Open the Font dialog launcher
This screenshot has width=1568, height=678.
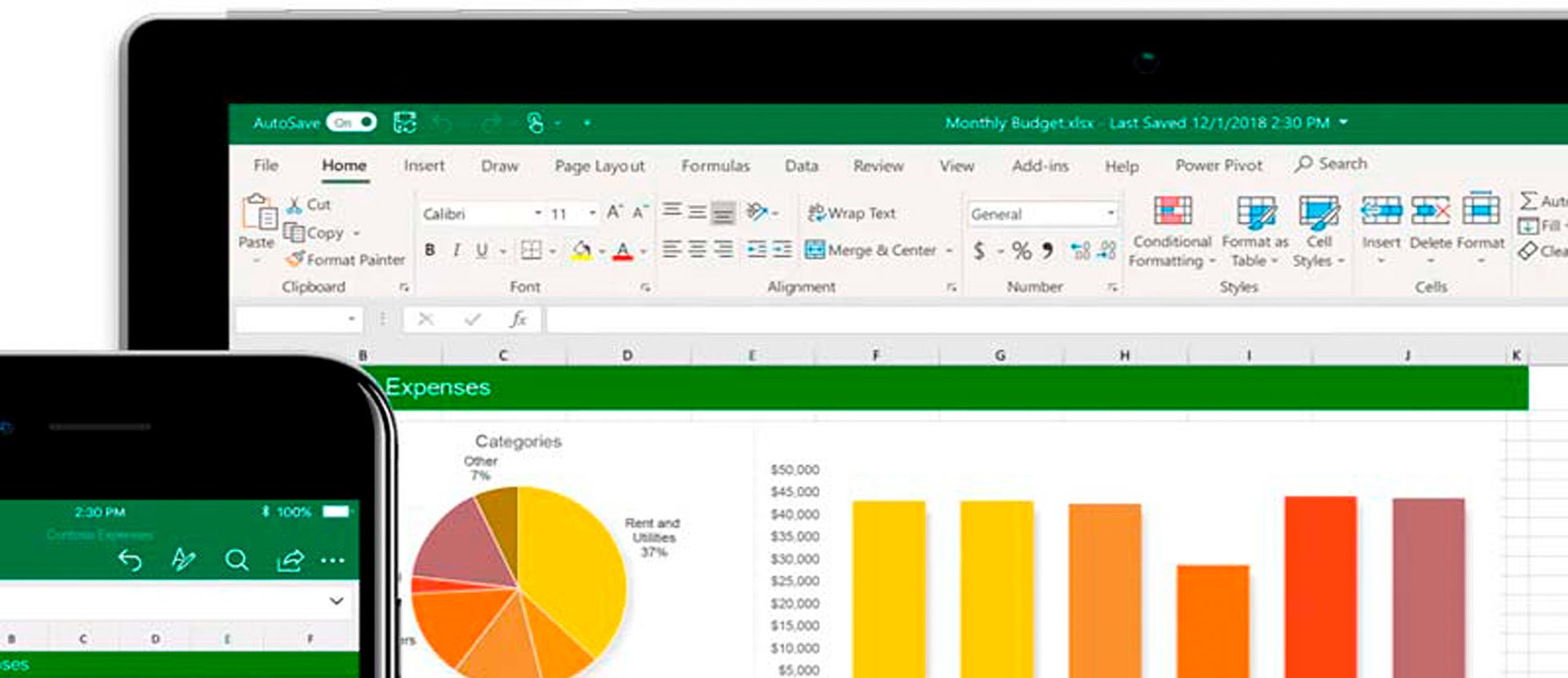tap(645, 288)
